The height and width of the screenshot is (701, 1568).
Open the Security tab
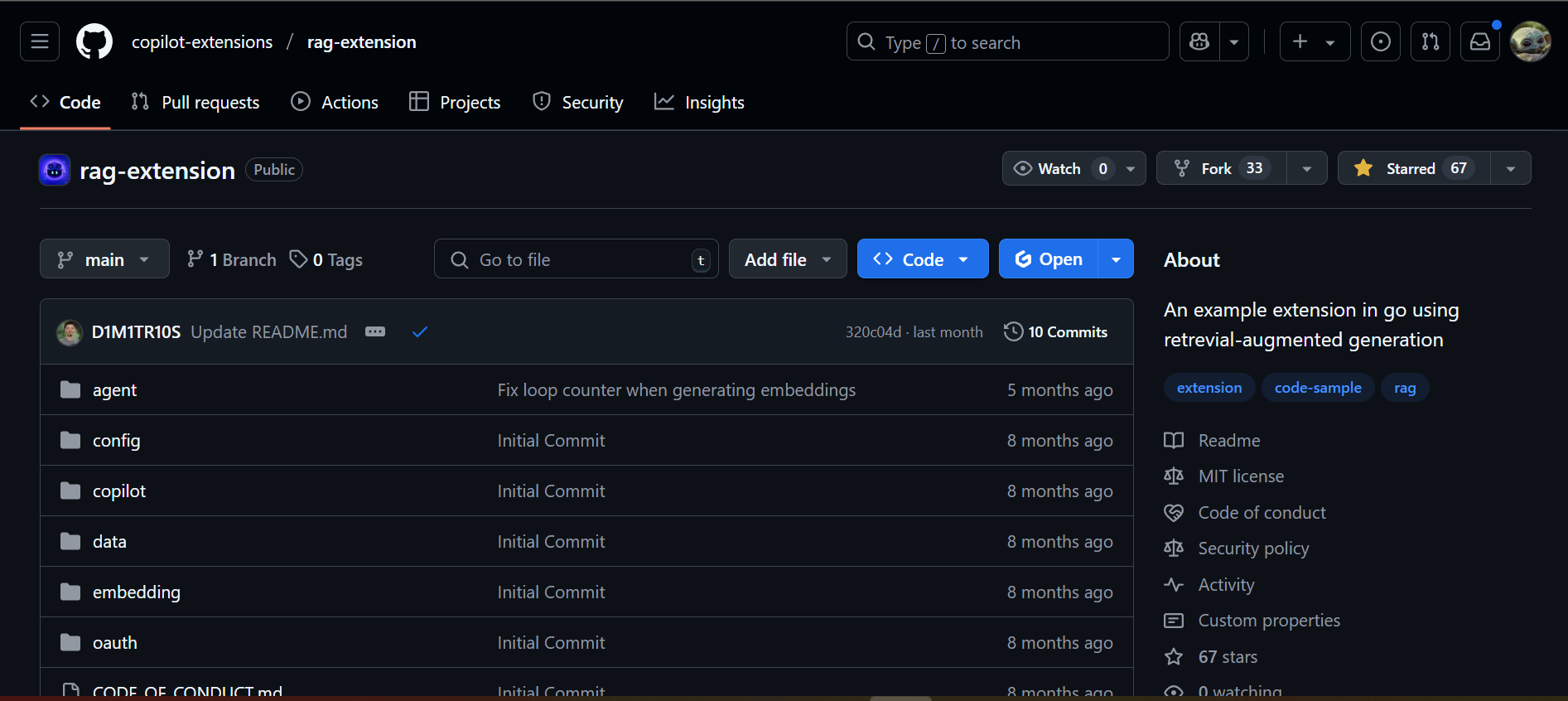coord(577,103)
